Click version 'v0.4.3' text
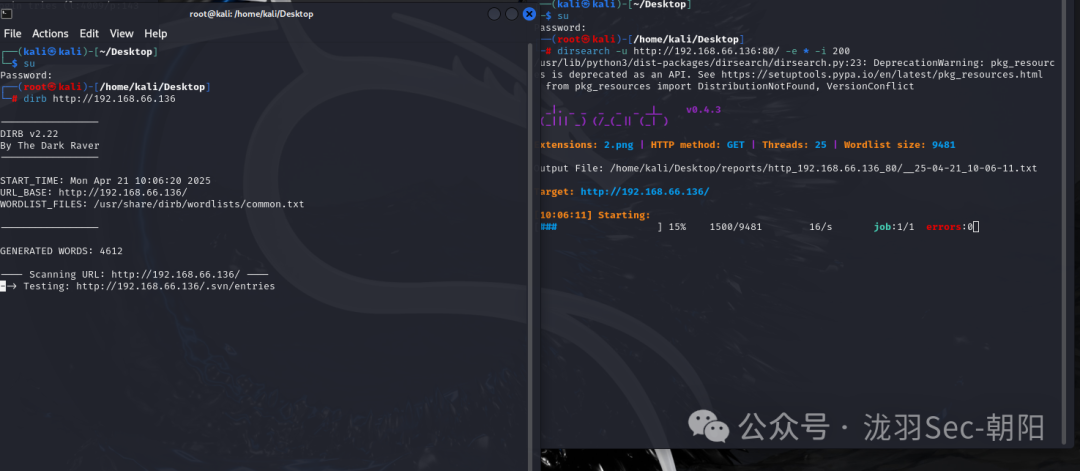Viewport: 1080px width, 471px height. click(703, 109)
